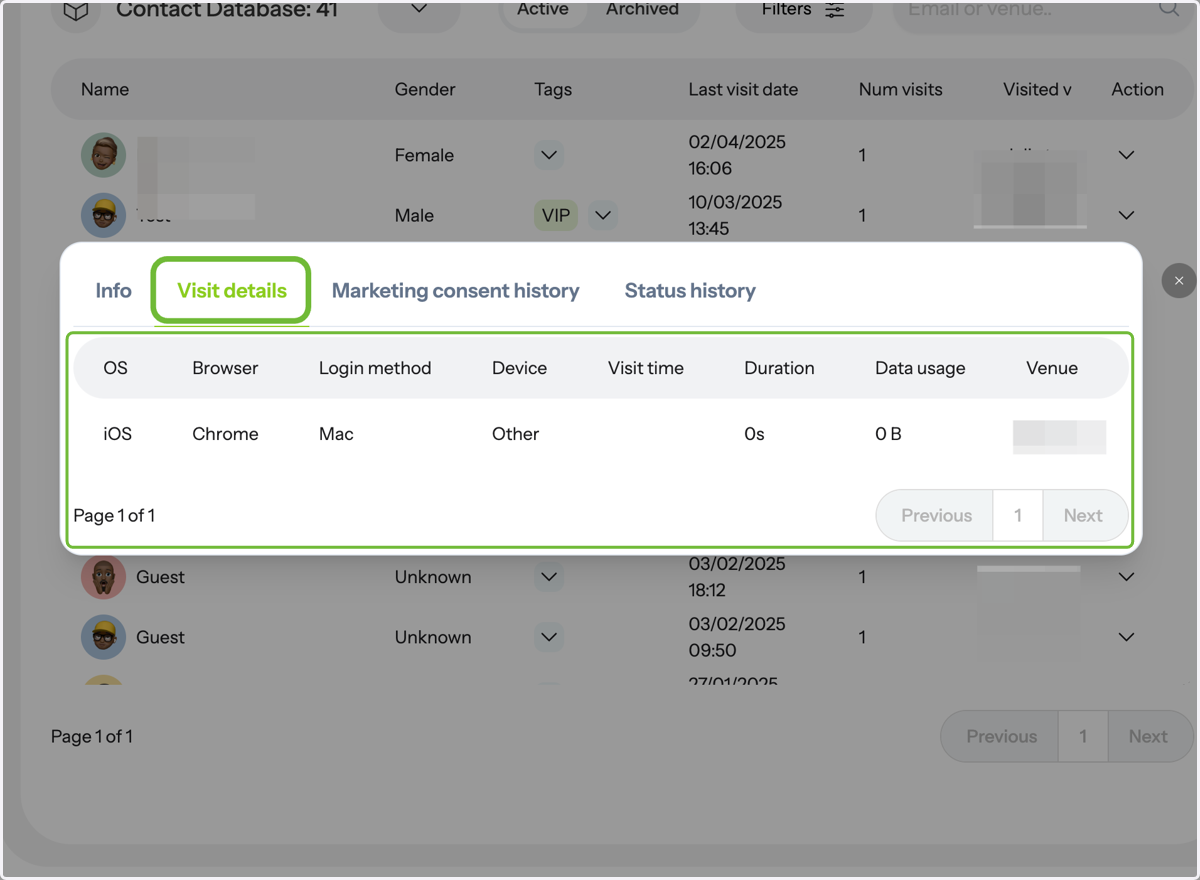Click the Action column header

1137,89
